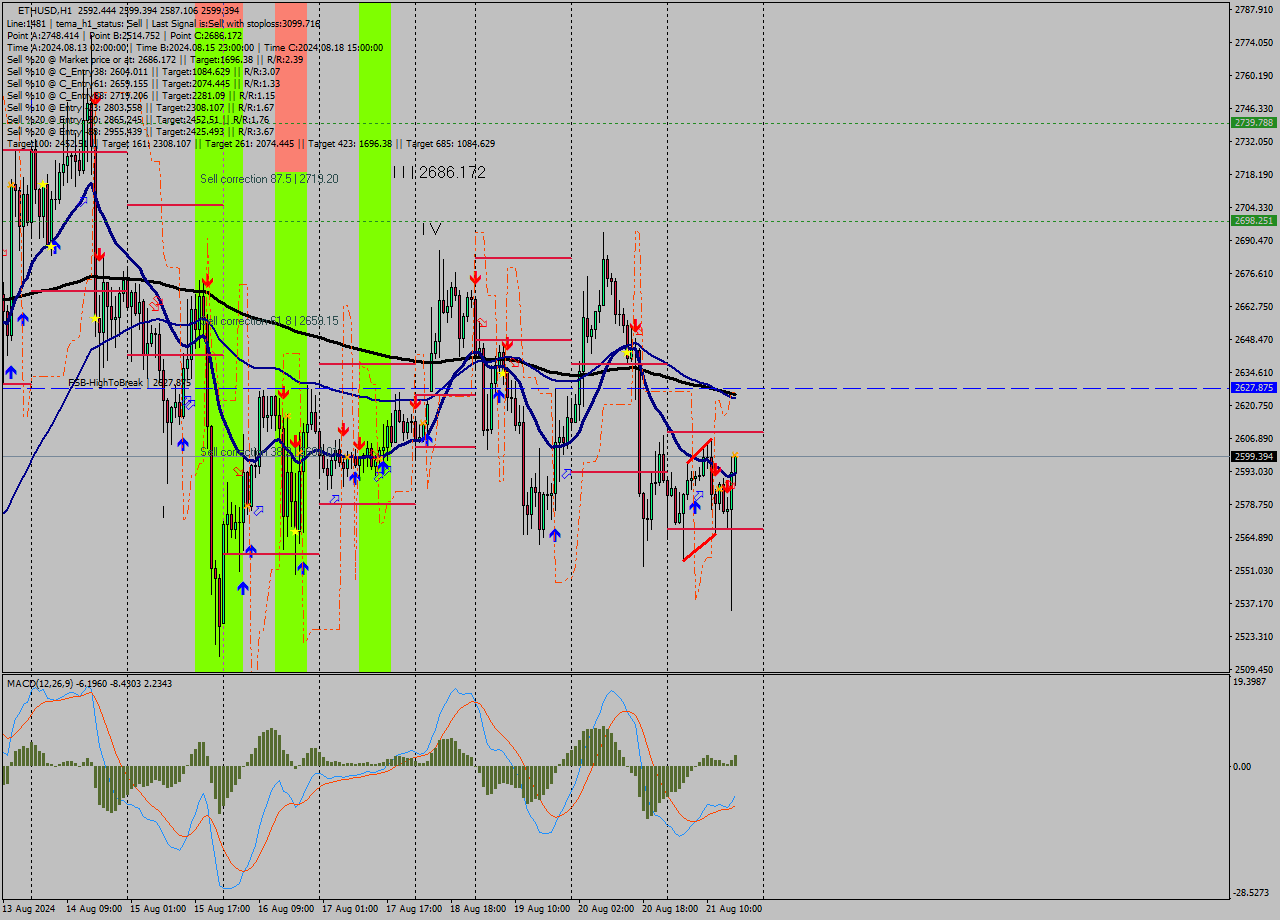This screenshot has width=1280, height=920.
Task: Select the 2523.310 price axis value
Action: (1254, 636)
